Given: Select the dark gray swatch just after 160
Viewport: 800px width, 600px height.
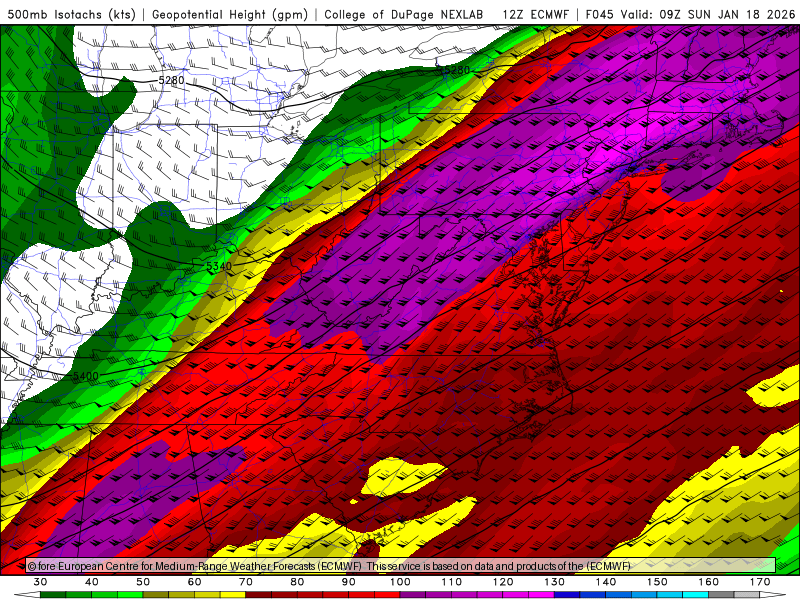Looking at the screenshot, I should [721, 595].
